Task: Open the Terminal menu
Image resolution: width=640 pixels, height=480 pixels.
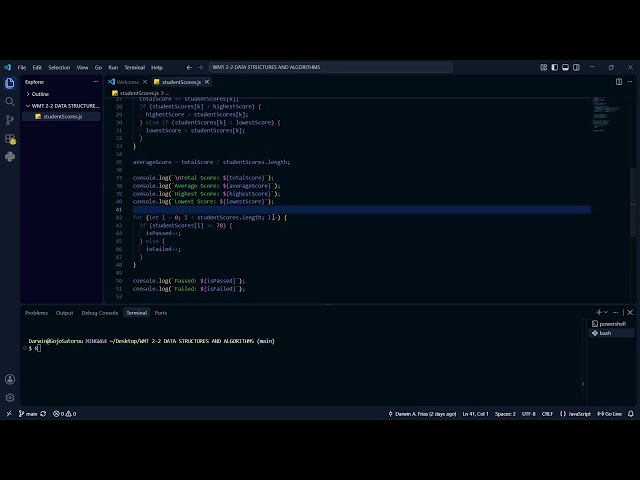Action: pos(135,67)
